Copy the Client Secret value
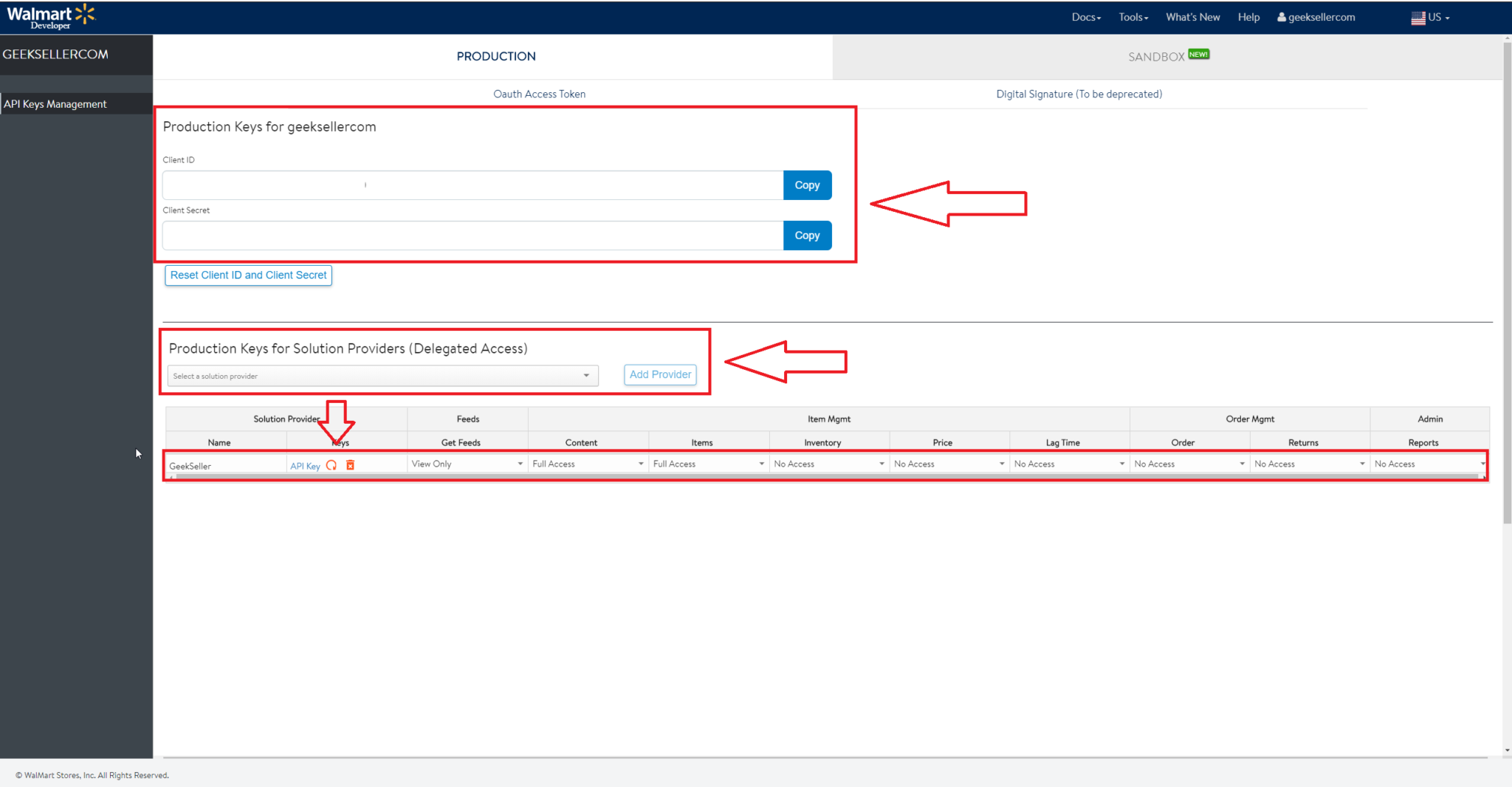Image resolution: width=1512 pixels, height=787 pixels. coord(807,236)
